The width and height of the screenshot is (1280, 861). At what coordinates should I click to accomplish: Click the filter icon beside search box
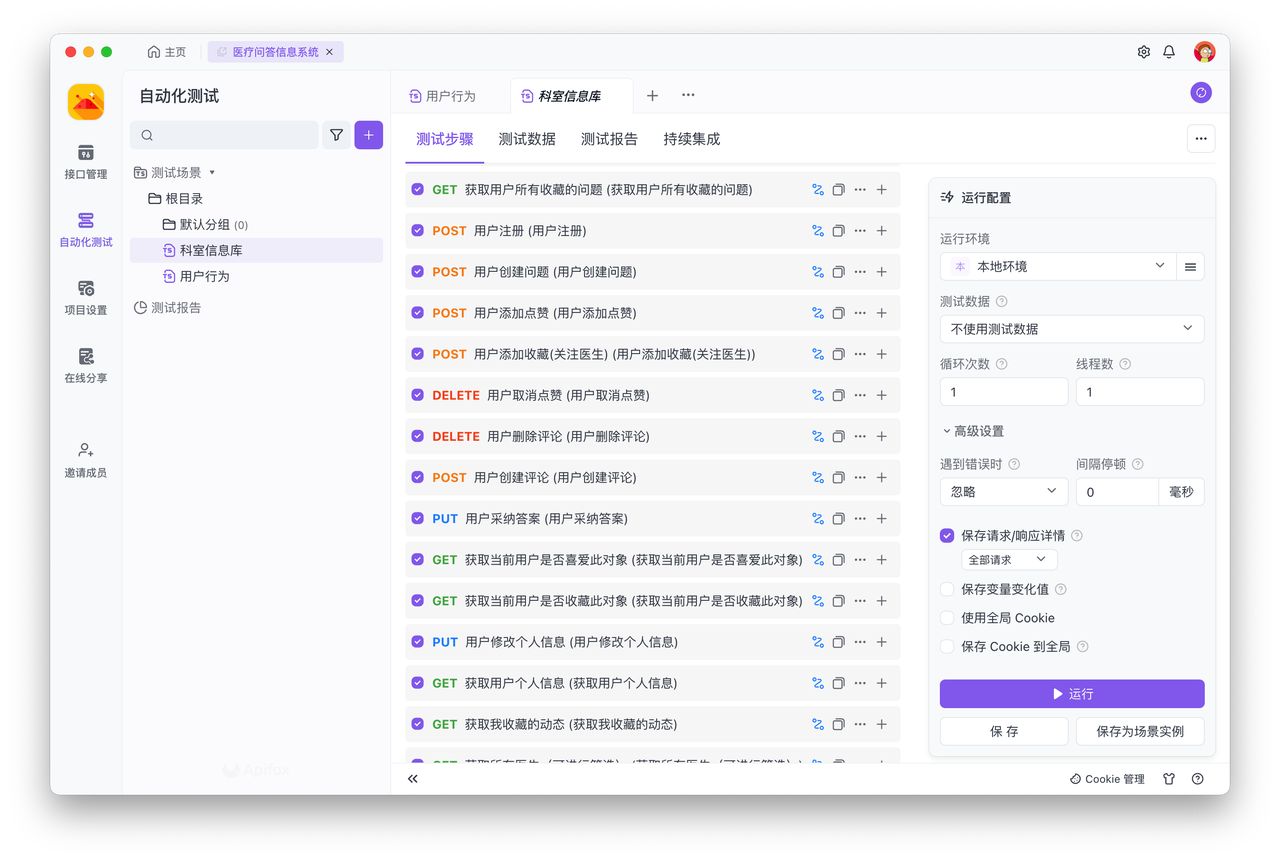[336, 135]
